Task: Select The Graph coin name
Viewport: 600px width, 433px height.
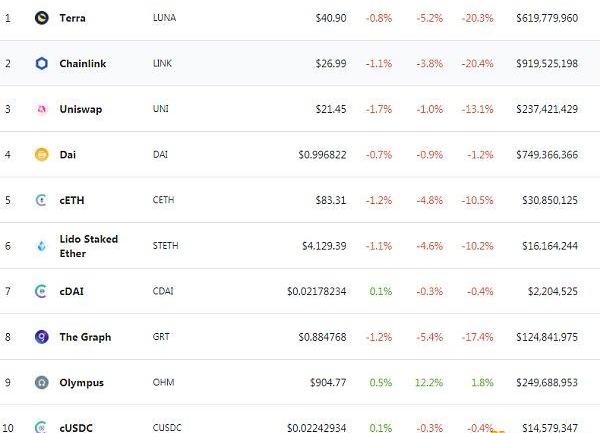Action: click(x=85, y=337)
